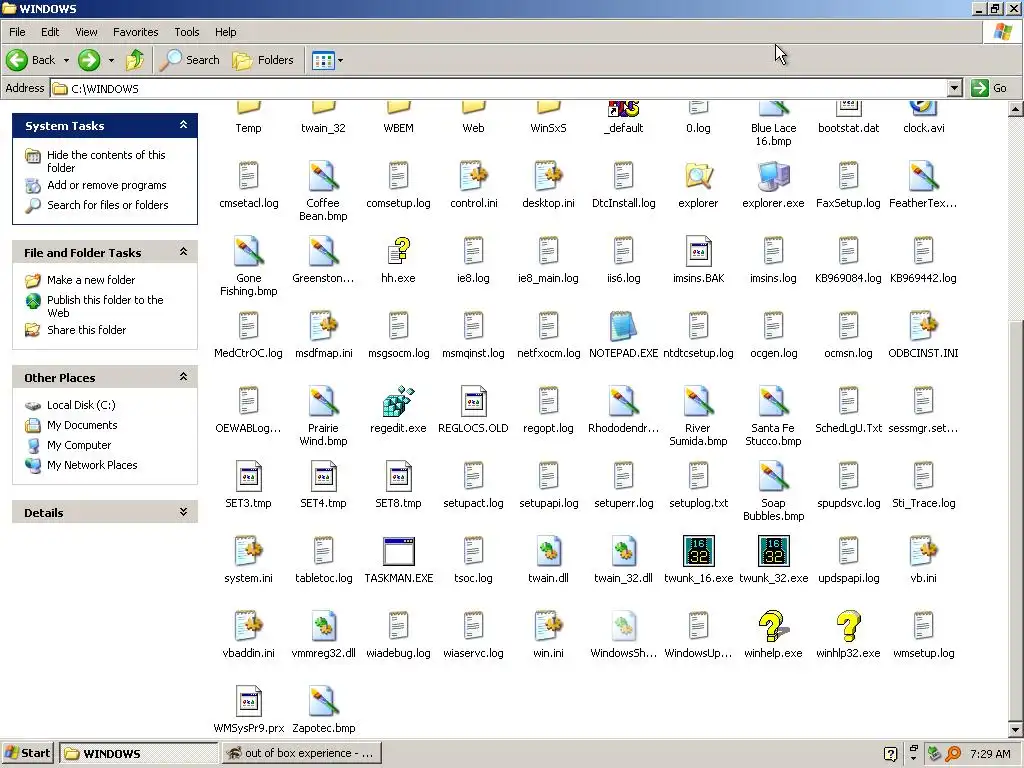Collapse the Other Places panel
This screenshot has width=1024, height=768.
[184, 377]
